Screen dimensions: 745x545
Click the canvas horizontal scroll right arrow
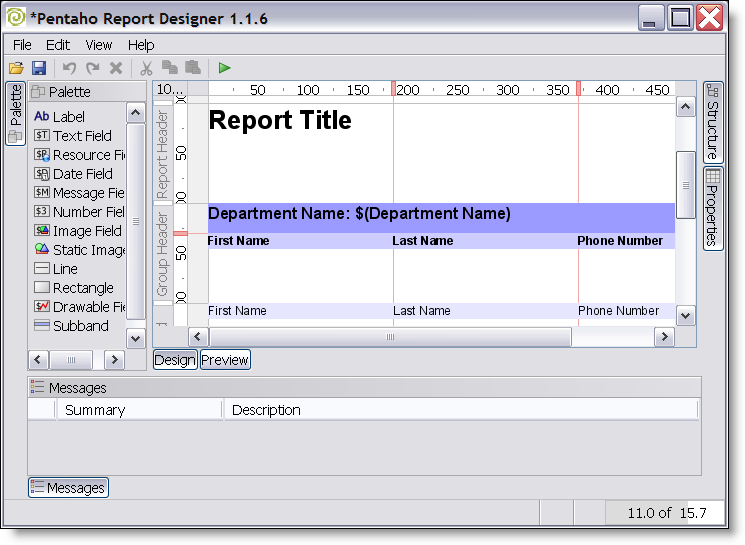[664, 337]
